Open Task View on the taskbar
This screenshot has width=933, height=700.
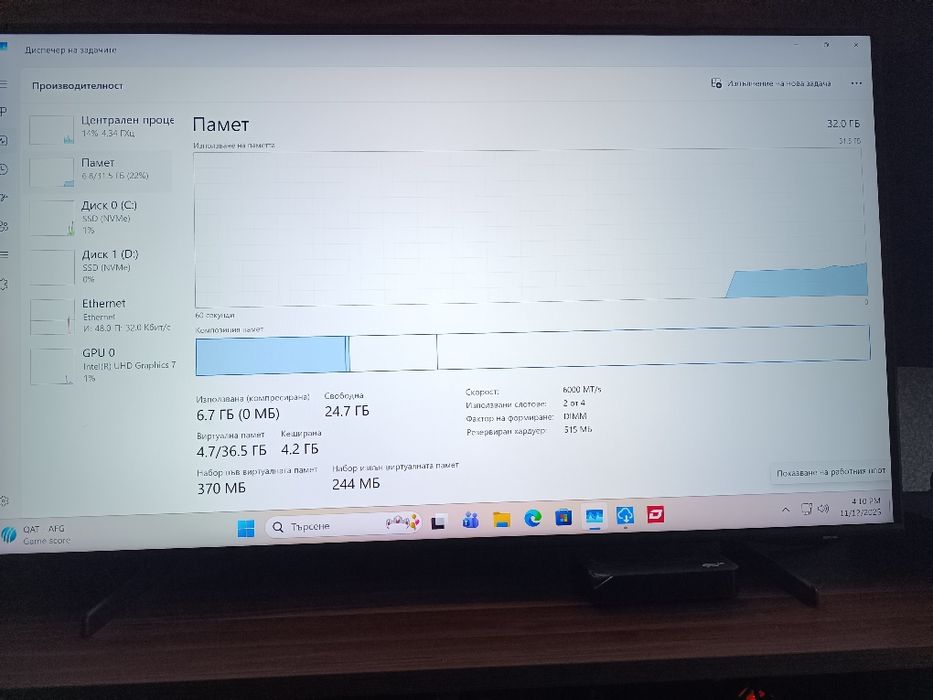coord(439,523)
